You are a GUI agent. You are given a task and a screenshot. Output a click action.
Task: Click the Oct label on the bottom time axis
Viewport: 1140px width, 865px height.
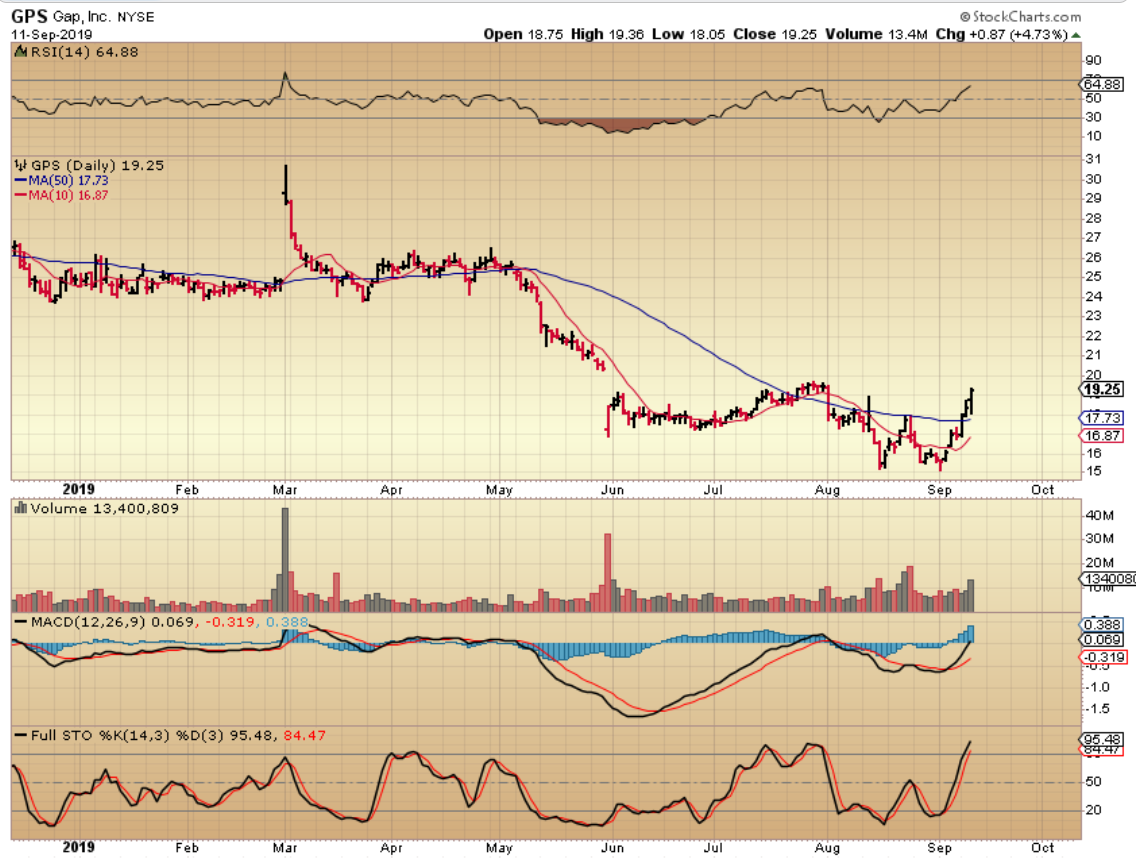click(1043, 848)
